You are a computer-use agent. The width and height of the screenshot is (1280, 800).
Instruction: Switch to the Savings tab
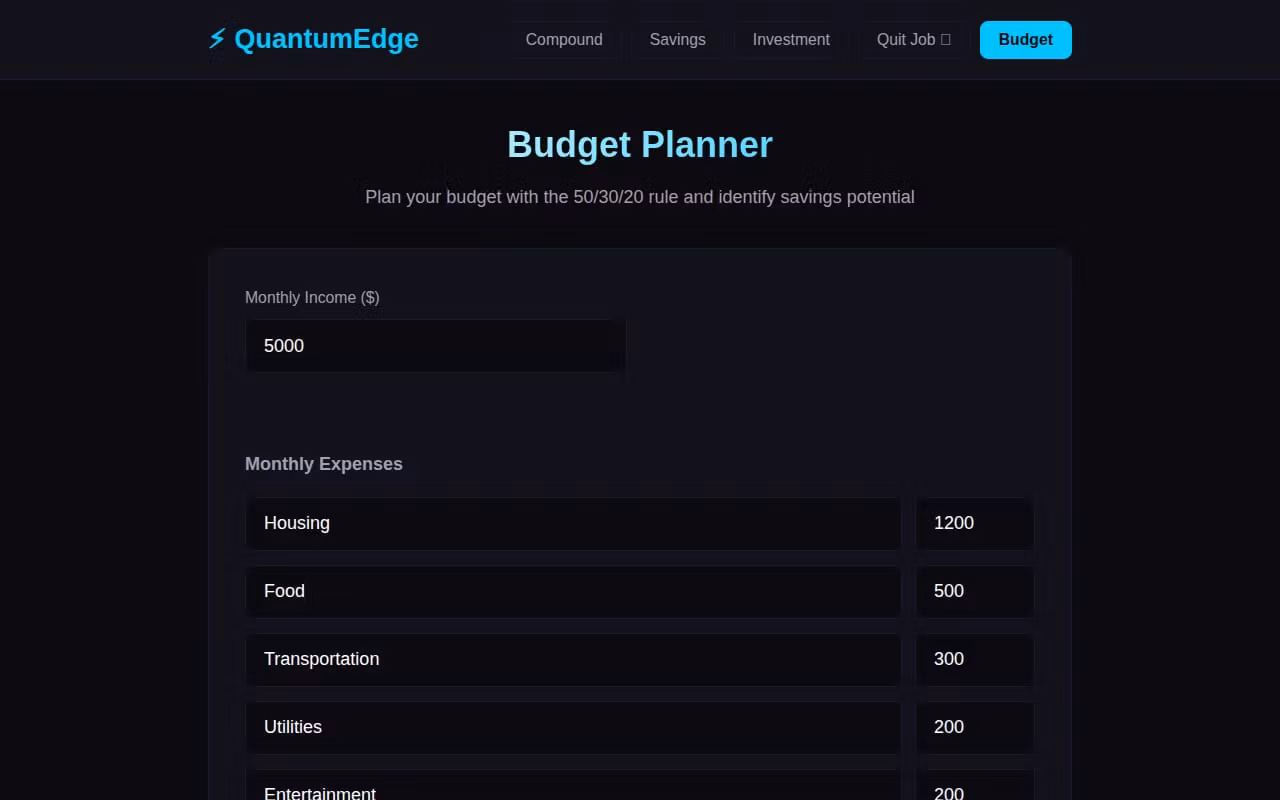tap(677, 40)
